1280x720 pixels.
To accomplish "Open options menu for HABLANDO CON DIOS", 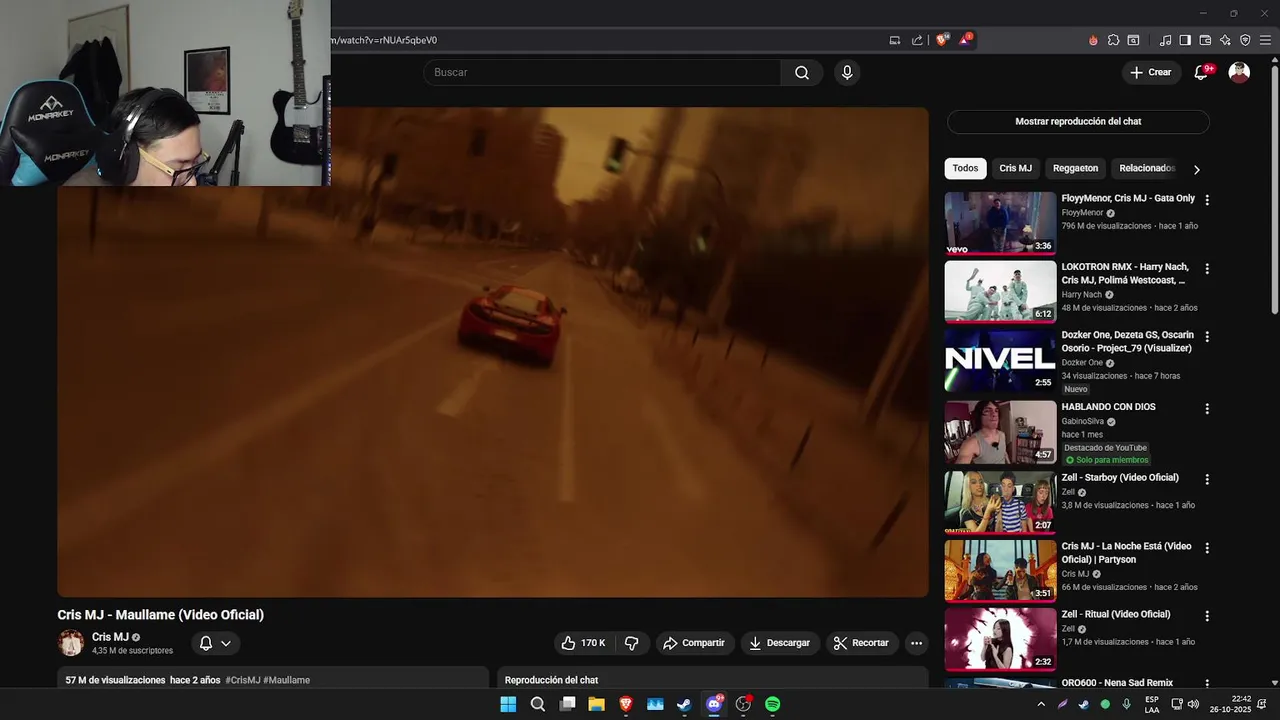I will coord(1207,409).
